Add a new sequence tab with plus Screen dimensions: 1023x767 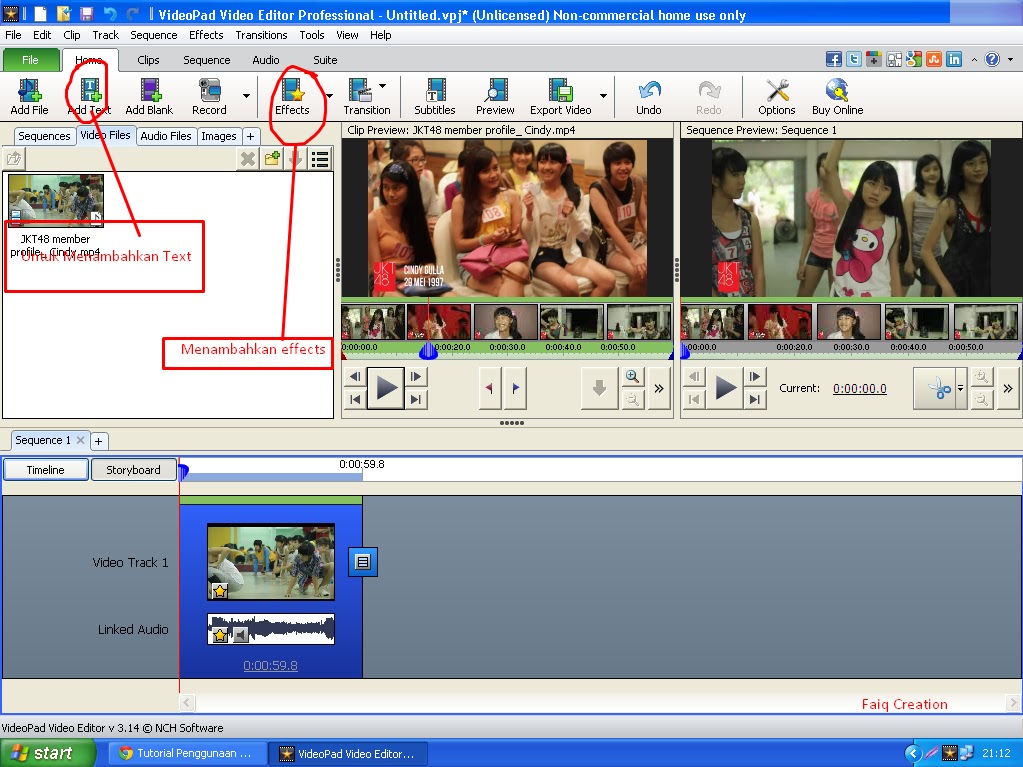pyautogui.click(x=99, y=441)
